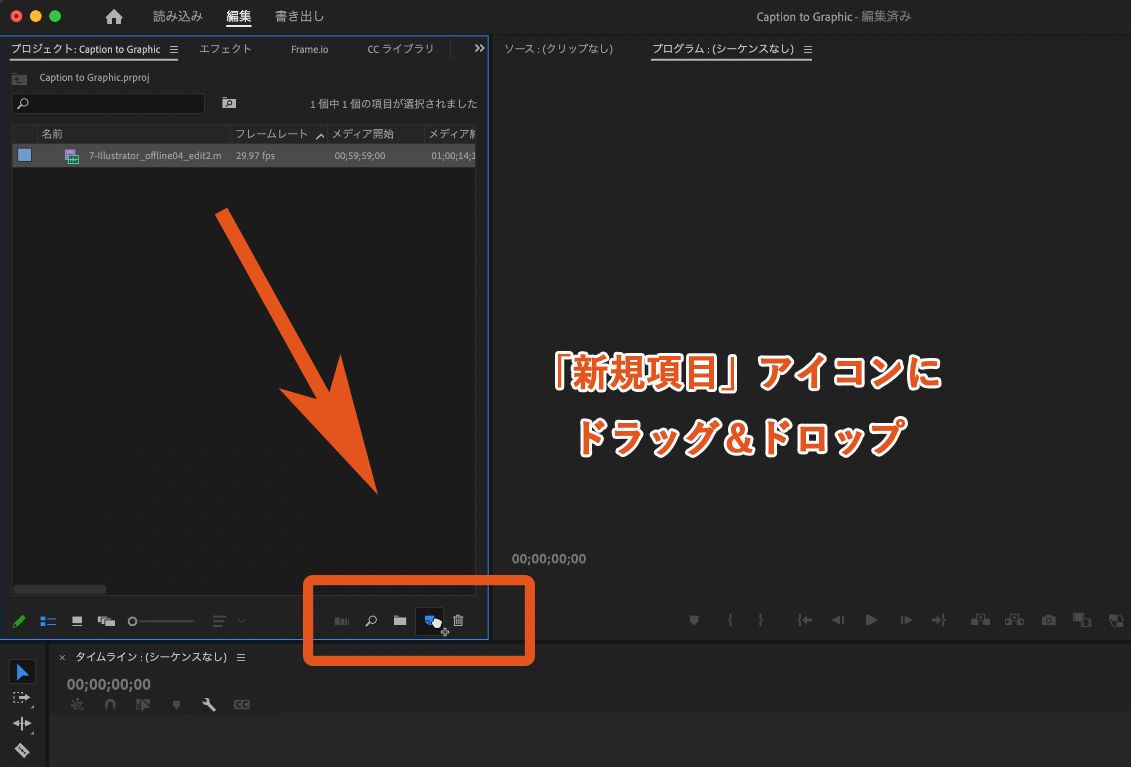1131x767 pixels.
Task: Click the Find magnifier icon in project footer
Action: [x=371, y=621]
